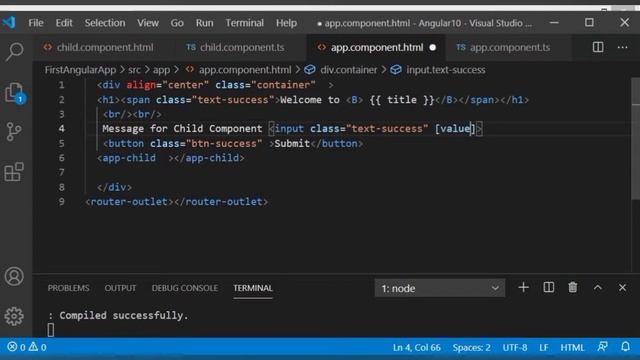
Task: Open the Run menu
Action: tap(204, 23)
